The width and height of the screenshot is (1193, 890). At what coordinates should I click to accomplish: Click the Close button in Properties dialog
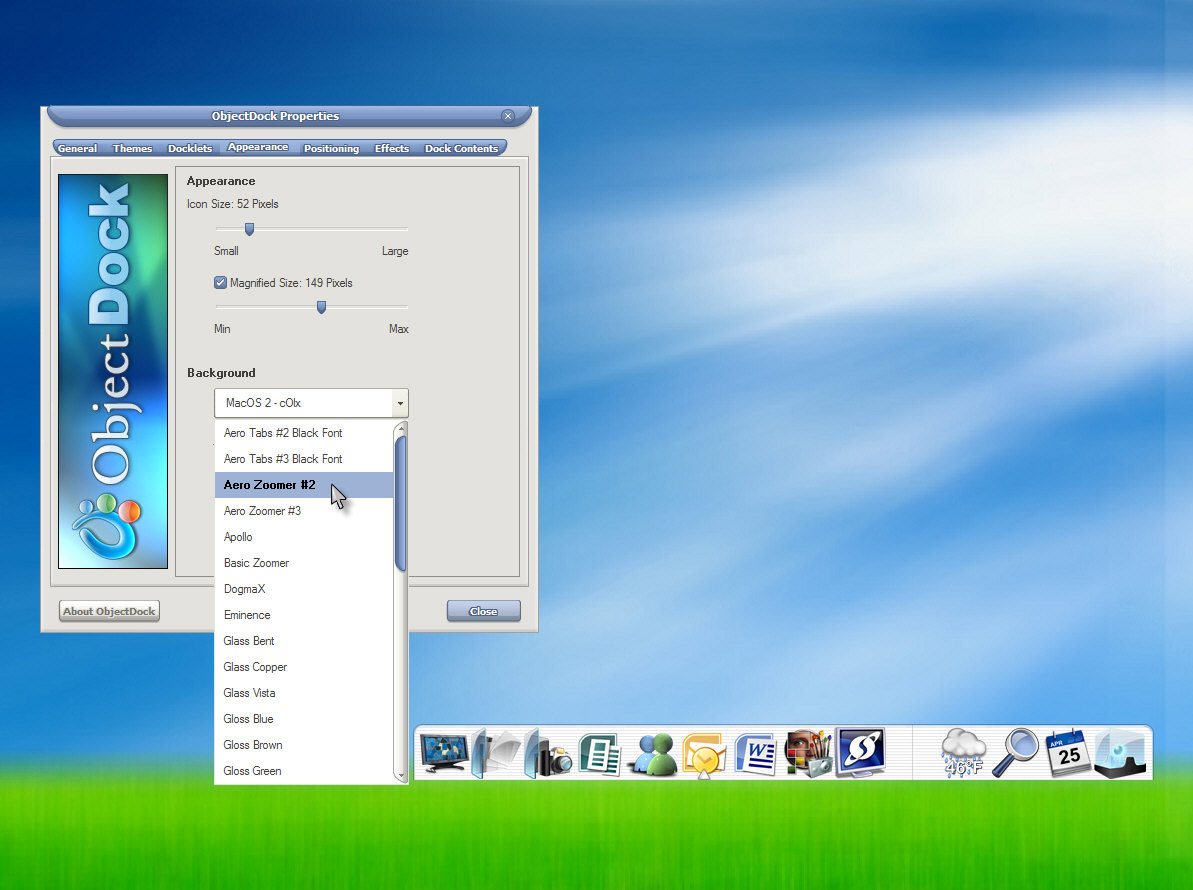point(484,611)
